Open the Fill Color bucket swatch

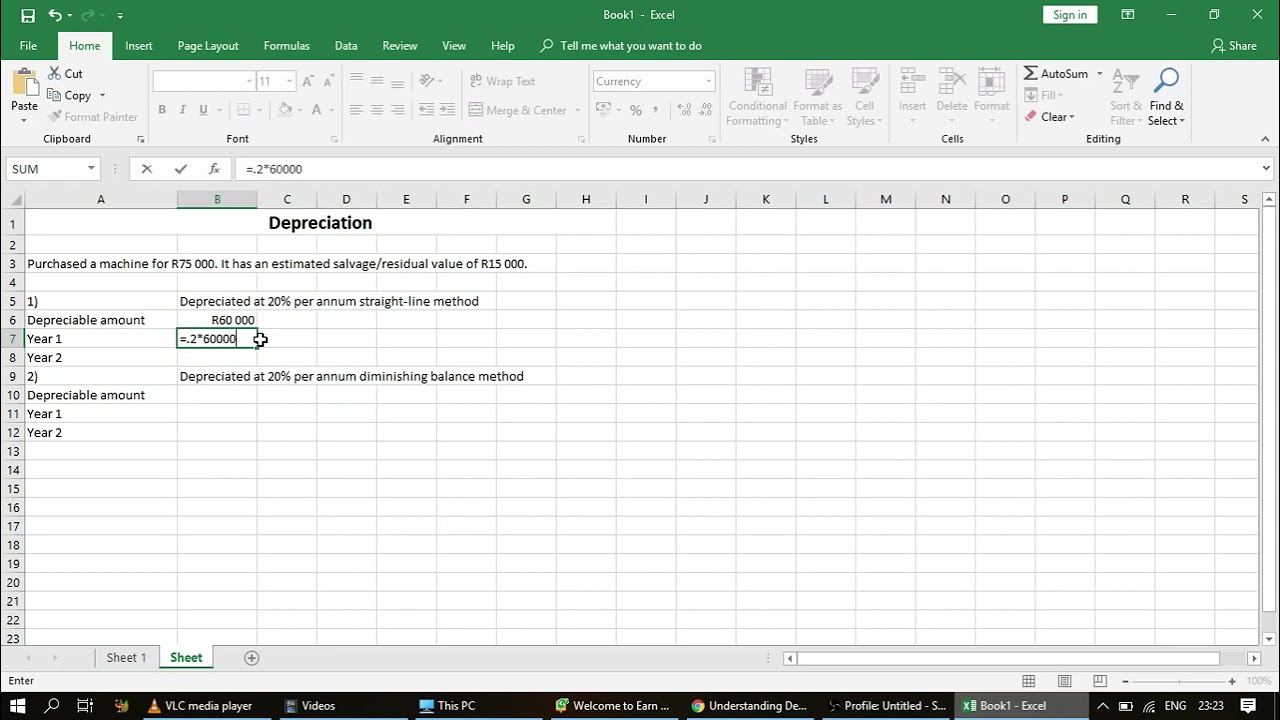point(285,110)
